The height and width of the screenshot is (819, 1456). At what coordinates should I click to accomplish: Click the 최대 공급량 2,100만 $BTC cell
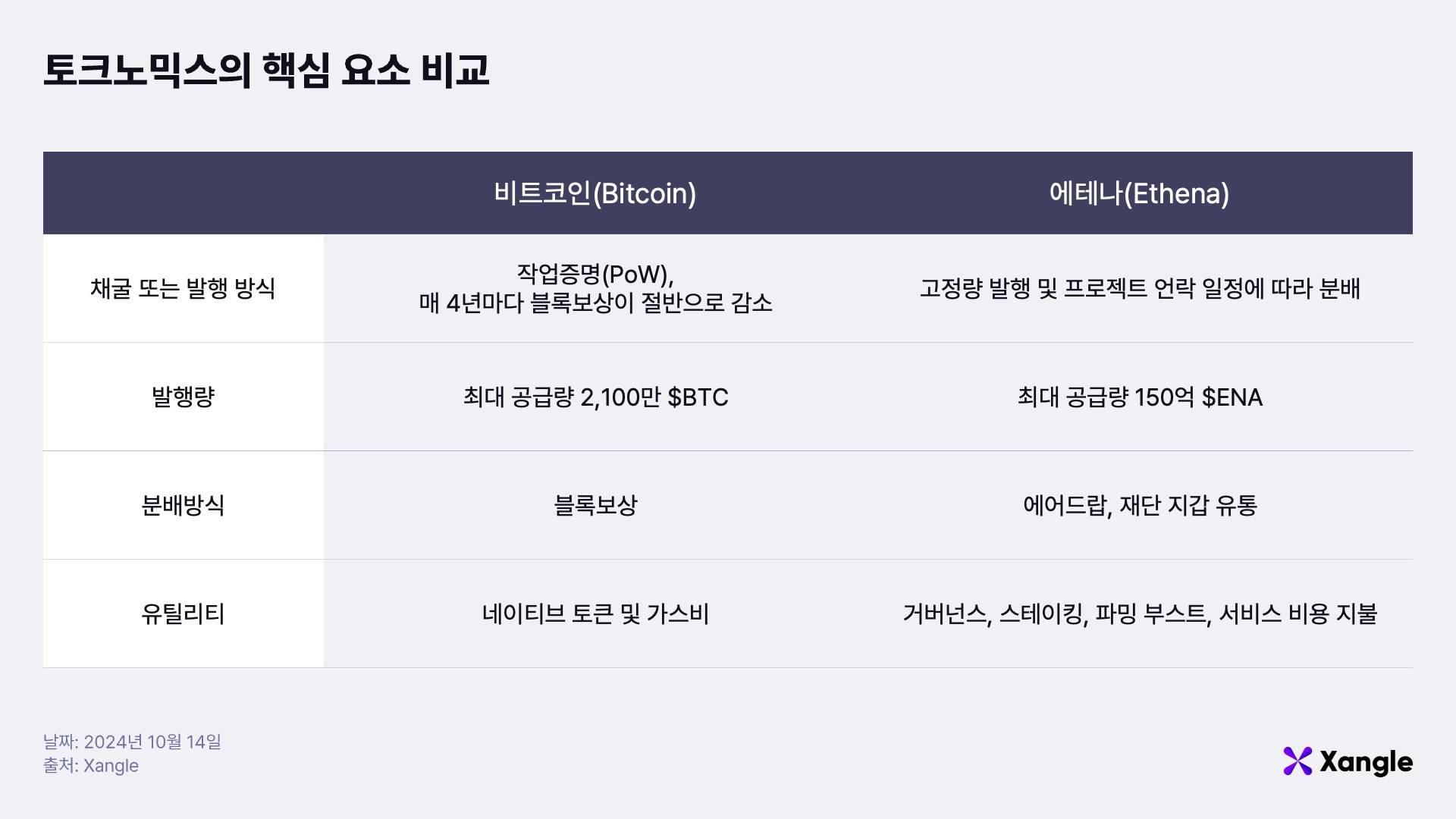[x=595, y=397]
